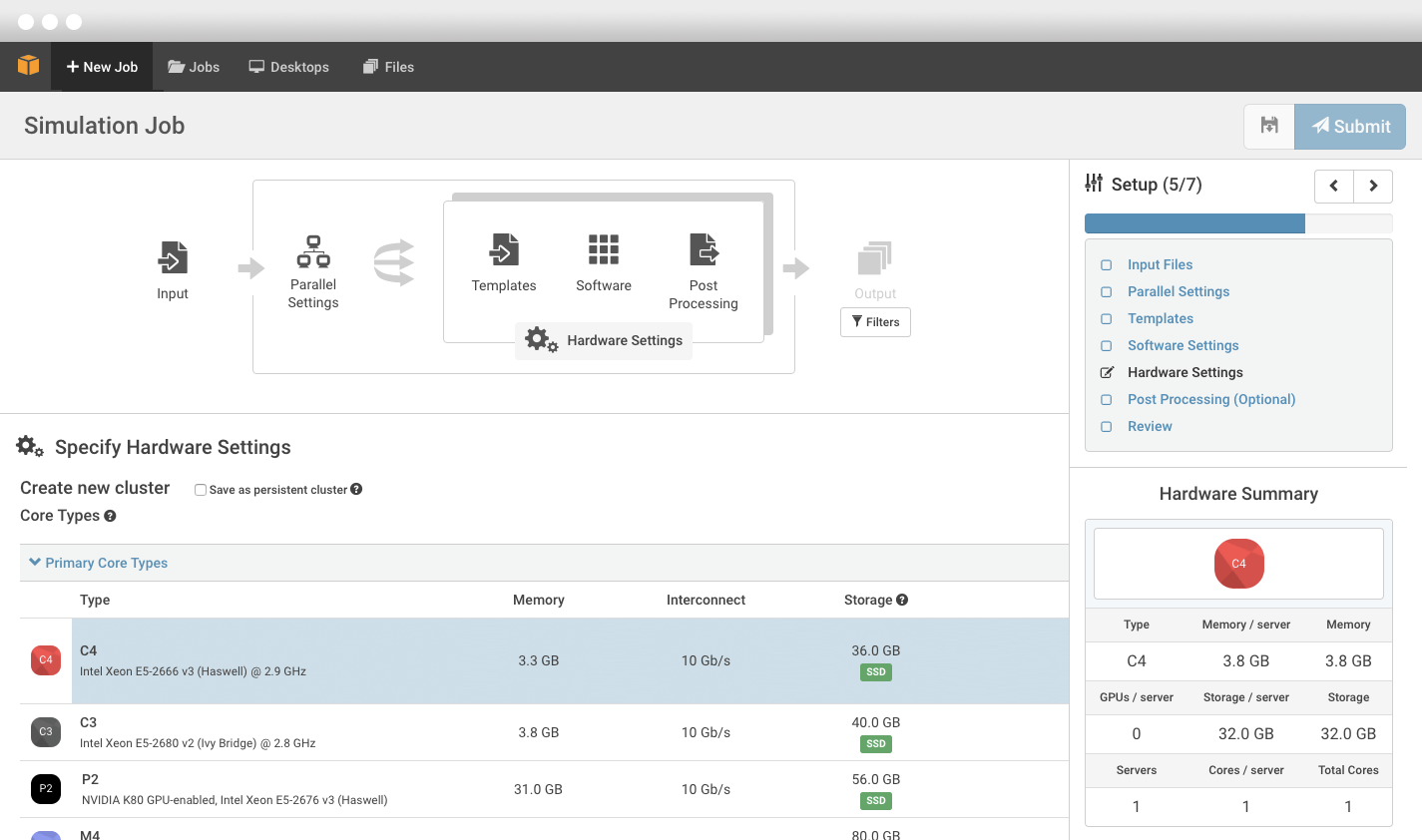This screenshot has width=1422, height=840.
Task: Select the red C4 core type badge
Action: pyautogui.click(x=46, y=660)
